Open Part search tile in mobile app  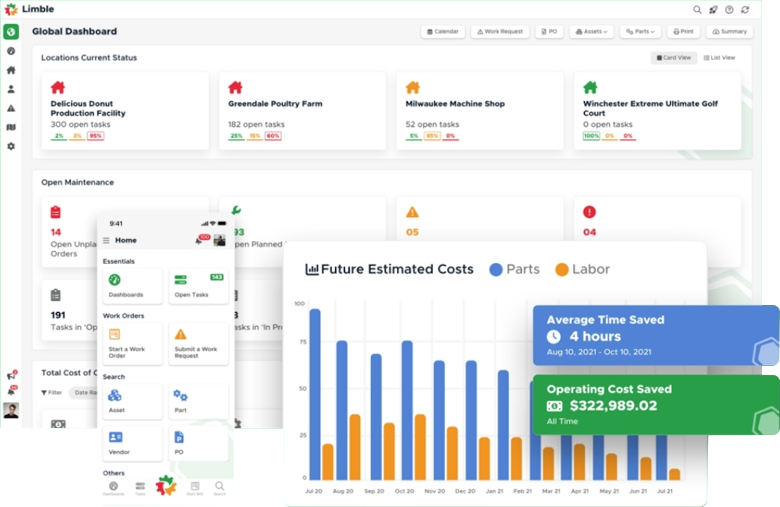(198, 401)
